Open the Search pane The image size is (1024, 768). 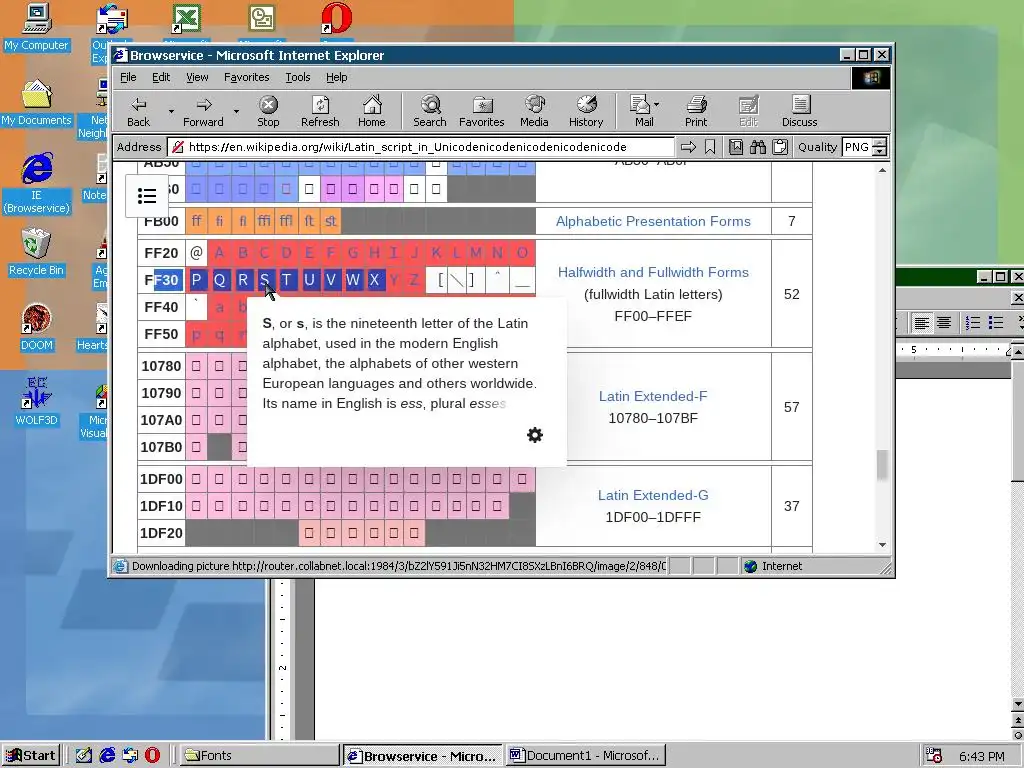pos(430,112)
